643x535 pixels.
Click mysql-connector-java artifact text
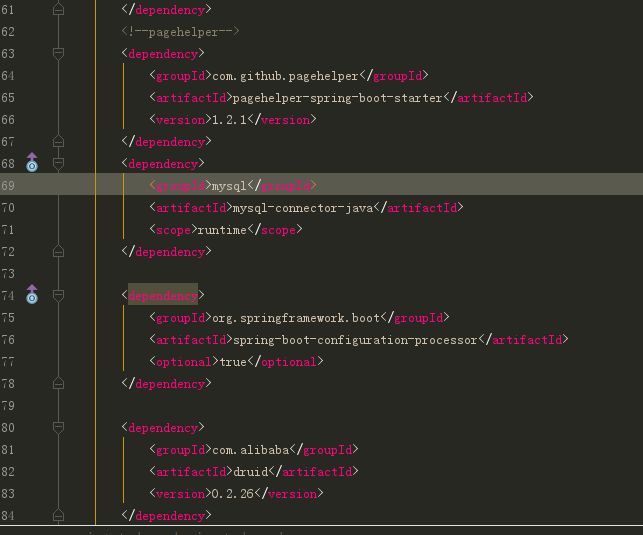coord(303,208)
